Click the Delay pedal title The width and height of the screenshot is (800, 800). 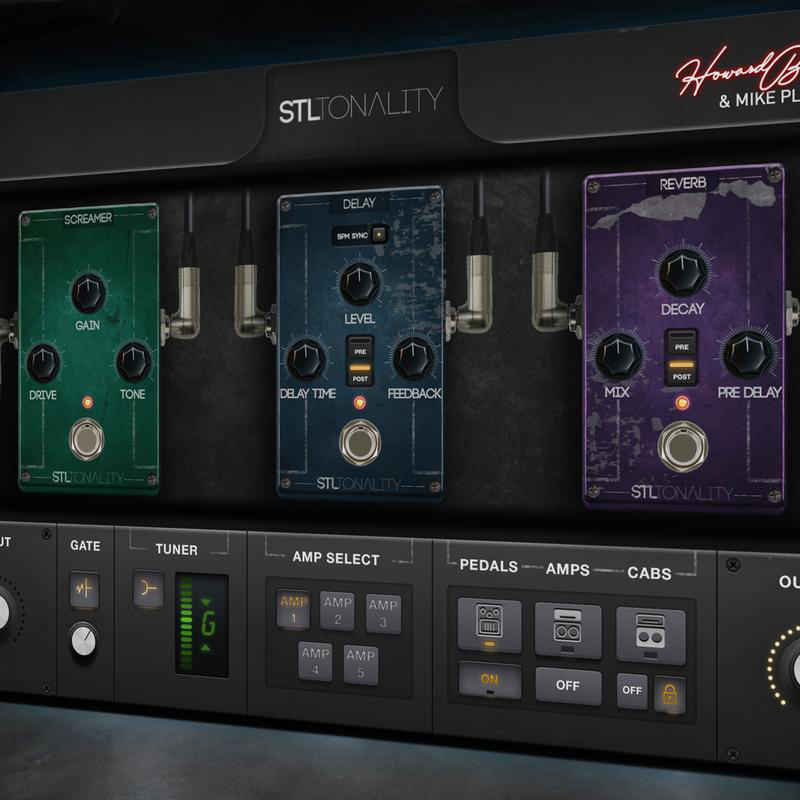coord(359,204)
